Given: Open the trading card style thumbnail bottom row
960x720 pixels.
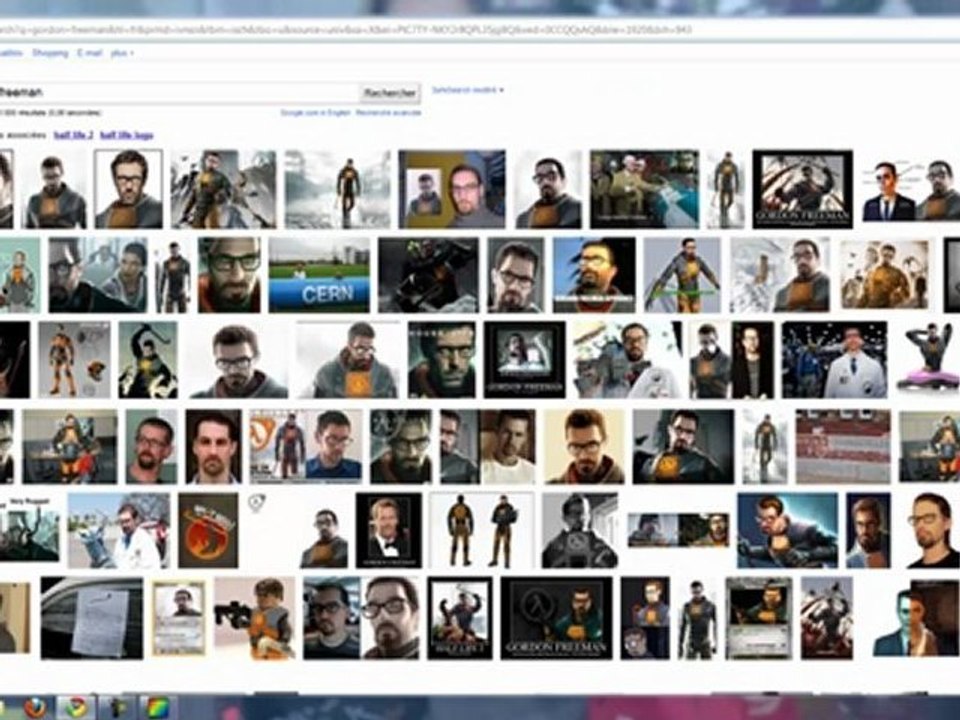Looking at the screenshot, I should (x=178, y=617).
